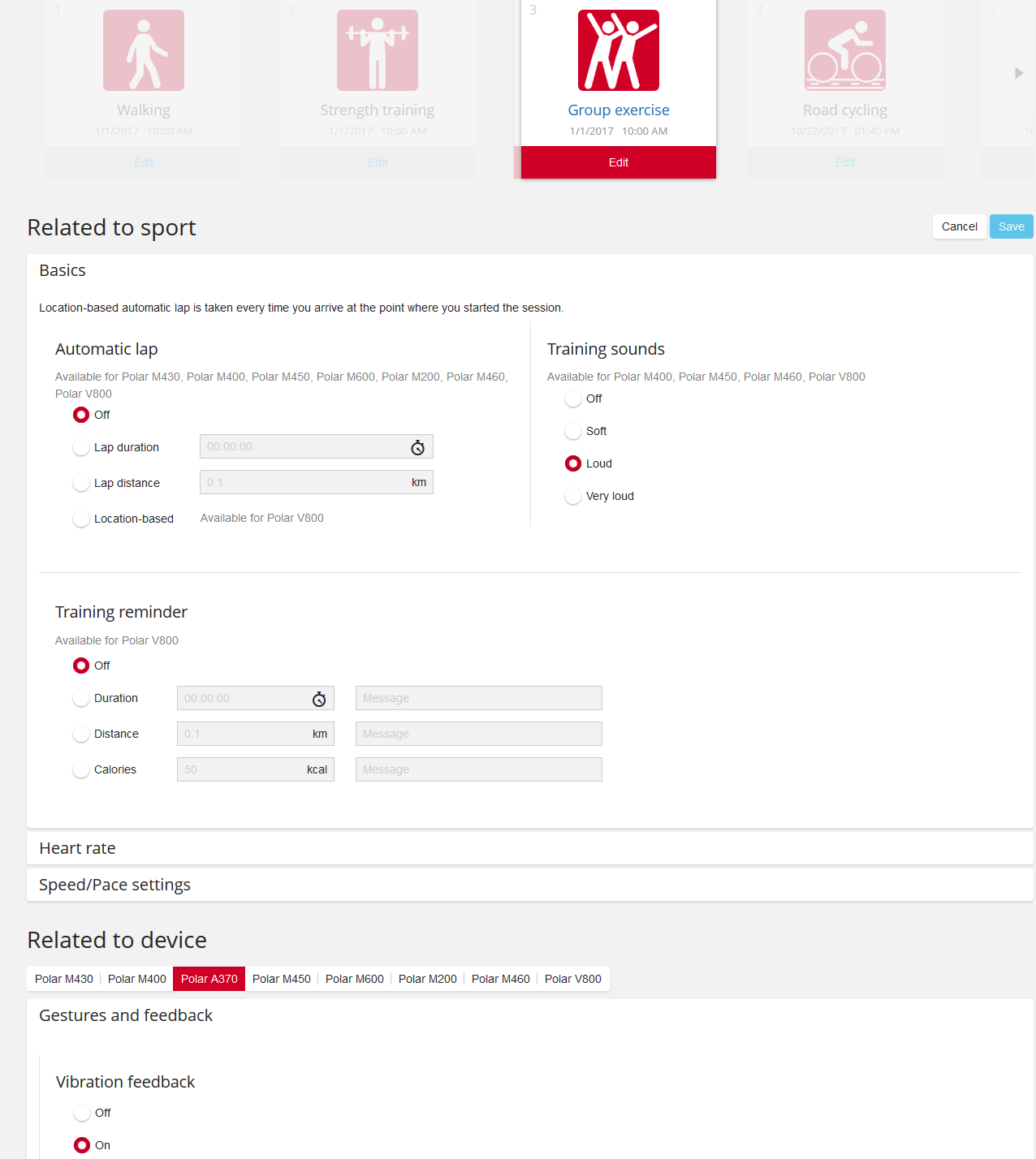Click Edit under Strength training

point(378,162)
